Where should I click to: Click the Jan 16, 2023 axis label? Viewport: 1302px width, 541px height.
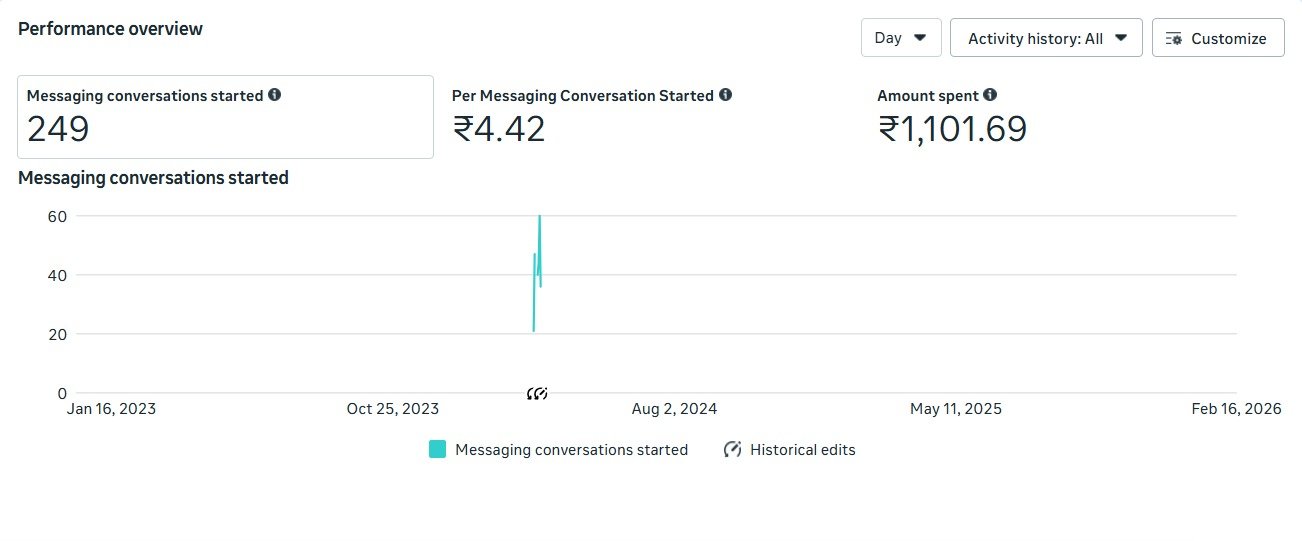pos(111,409)
